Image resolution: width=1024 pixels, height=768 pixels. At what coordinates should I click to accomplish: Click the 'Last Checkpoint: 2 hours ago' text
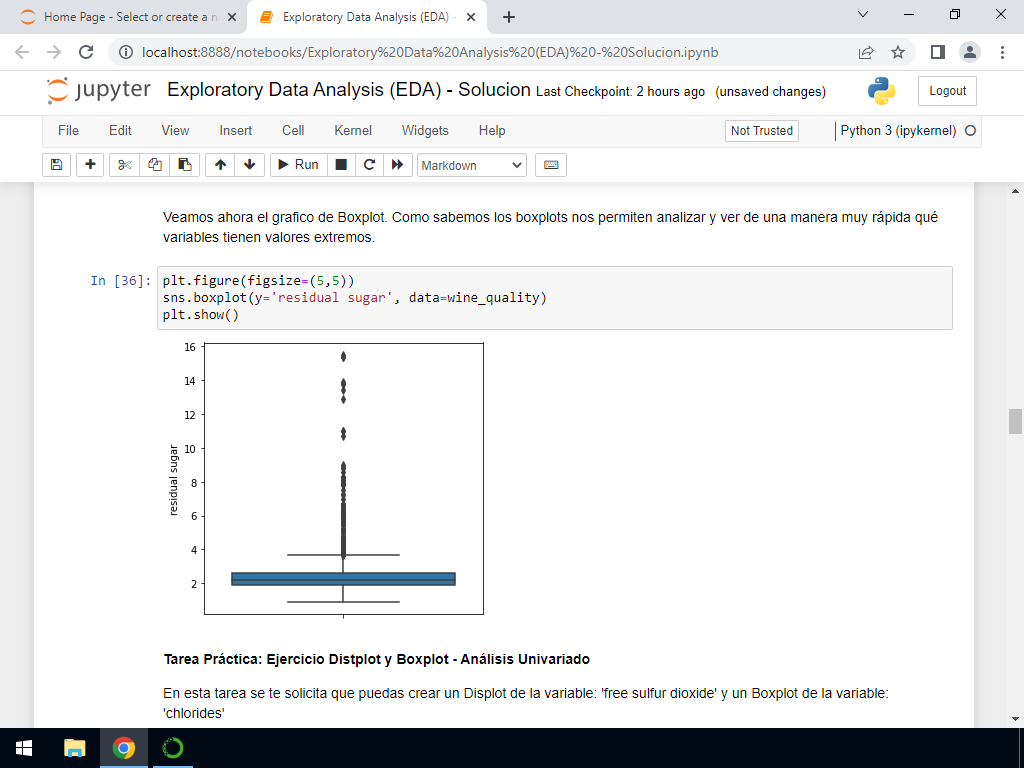pos(620,91)
